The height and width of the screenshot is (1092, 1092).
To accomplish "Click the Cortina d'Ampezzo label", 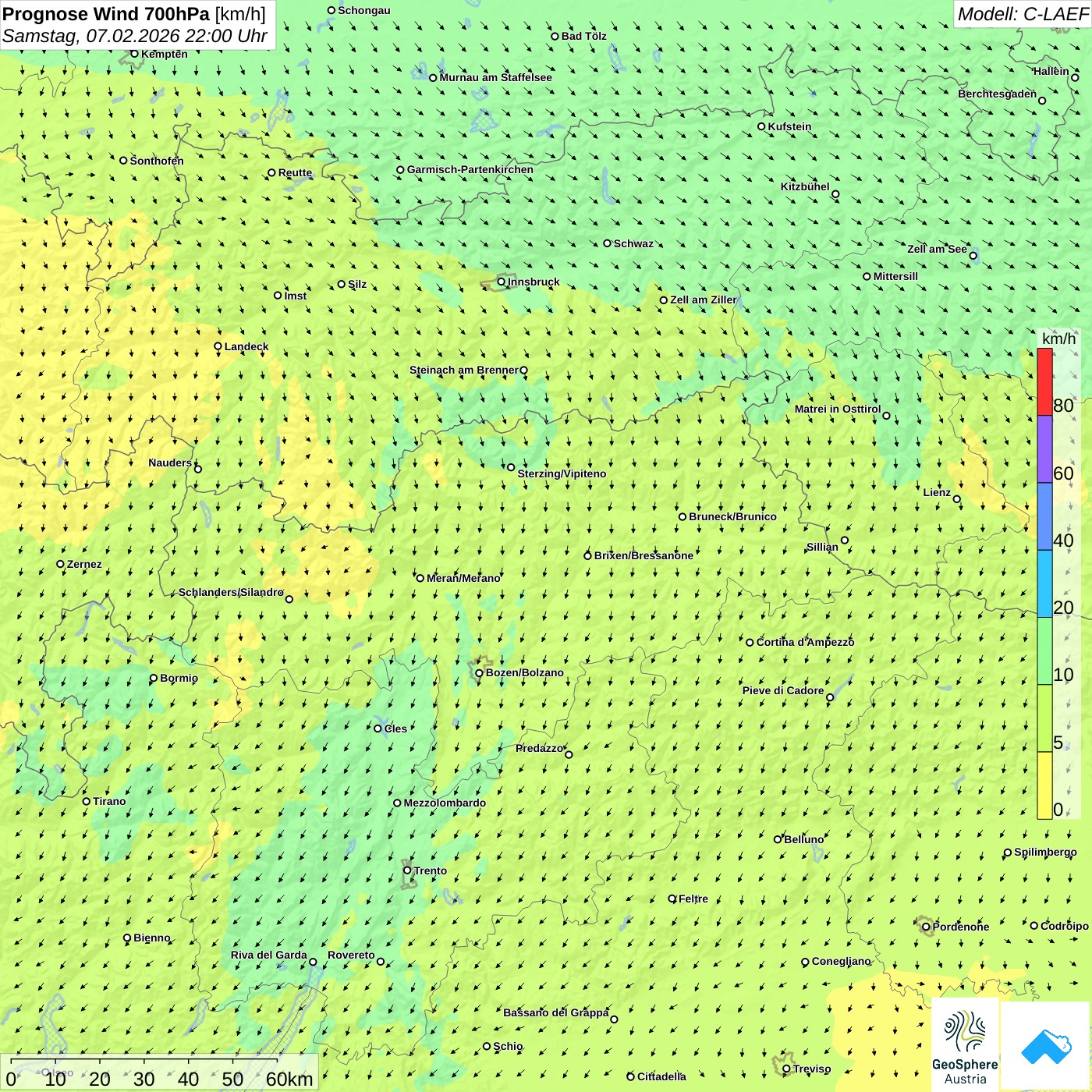I will [x=805, y=642].
